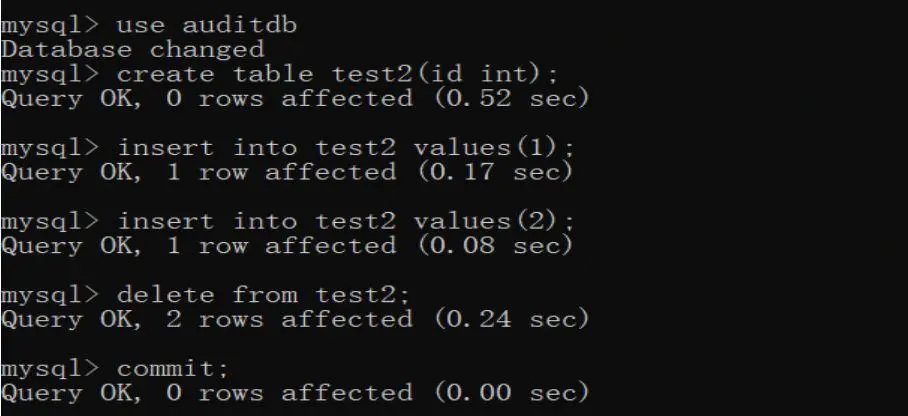Click the word 'auditdb' in first line
The height and width of the screenshot is (416, 908).
tap(239, 25)
